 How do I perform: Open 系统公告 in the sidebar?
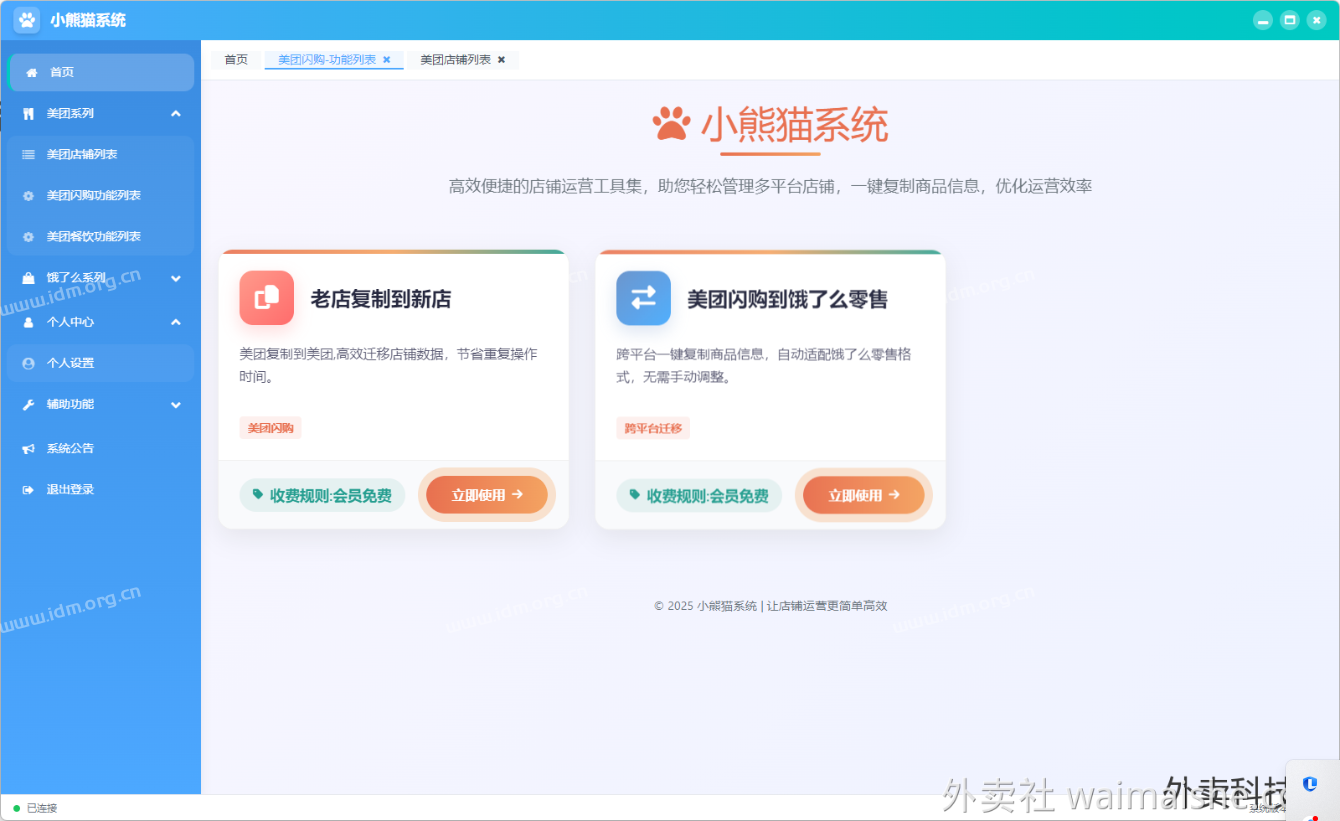(x=100, y=449)
